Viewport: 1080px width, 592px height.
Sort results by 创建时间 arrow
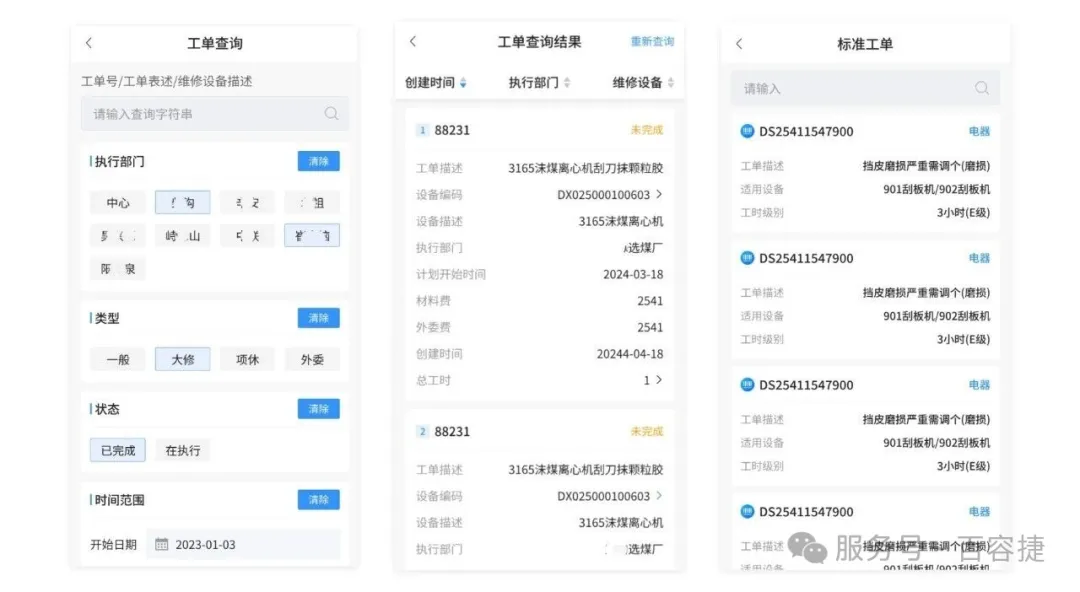[x=463, y=83]
